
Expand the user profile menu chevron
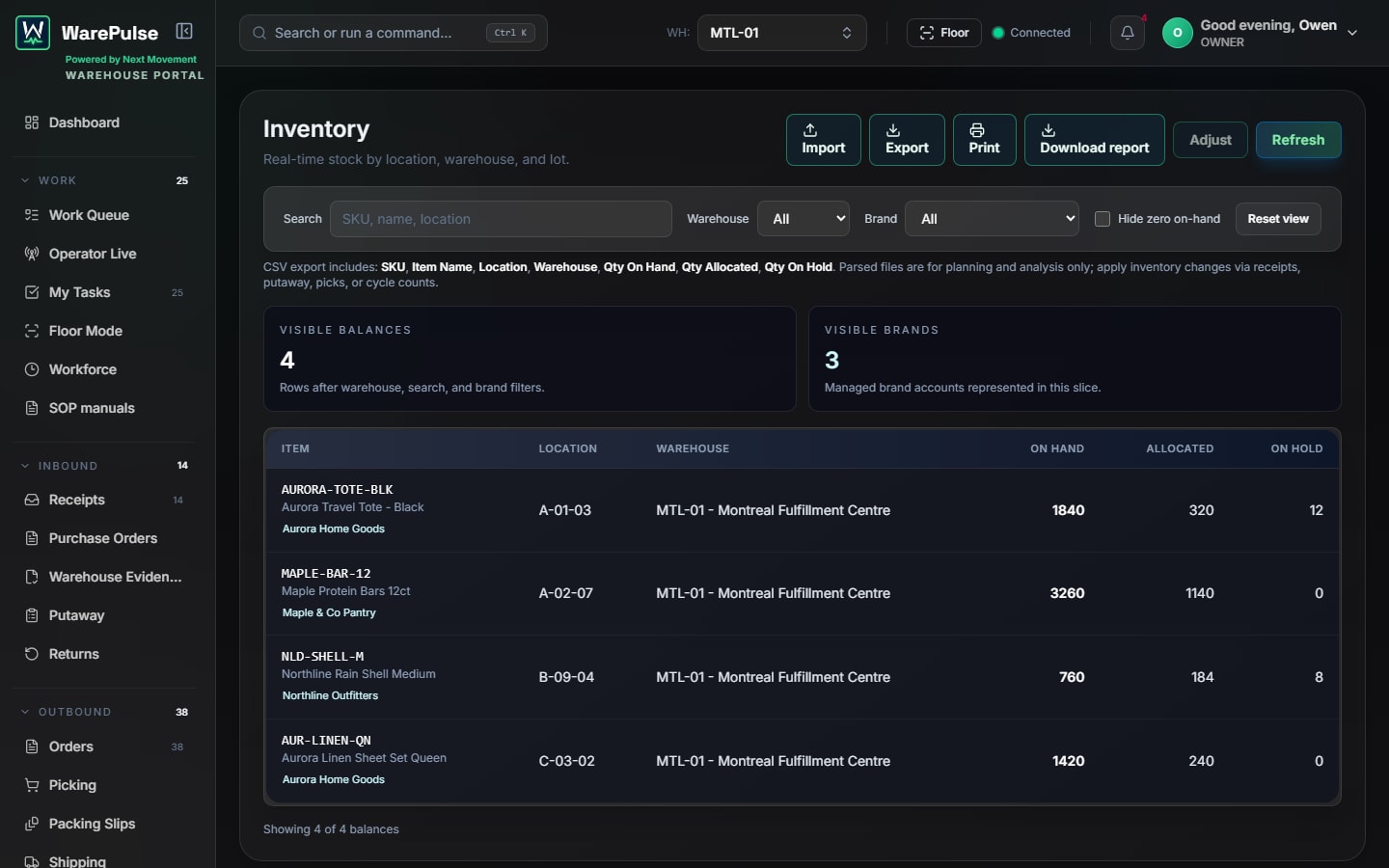pyautogui.click(x=1352, y=33)
